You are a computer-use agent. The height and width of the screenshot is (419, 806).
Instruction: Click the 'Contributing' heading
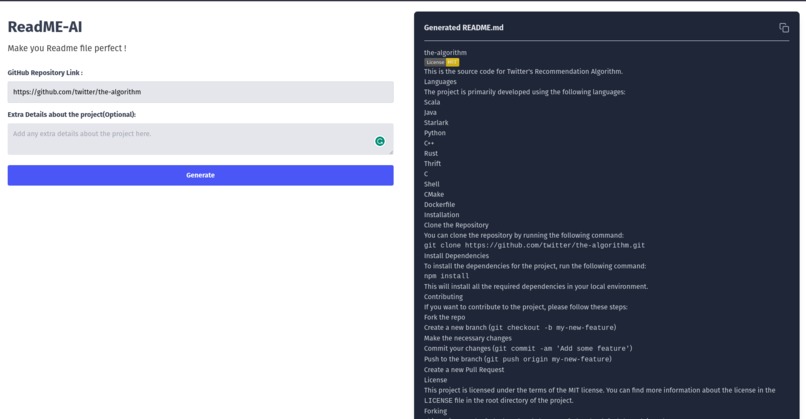[x=443, y=297]
